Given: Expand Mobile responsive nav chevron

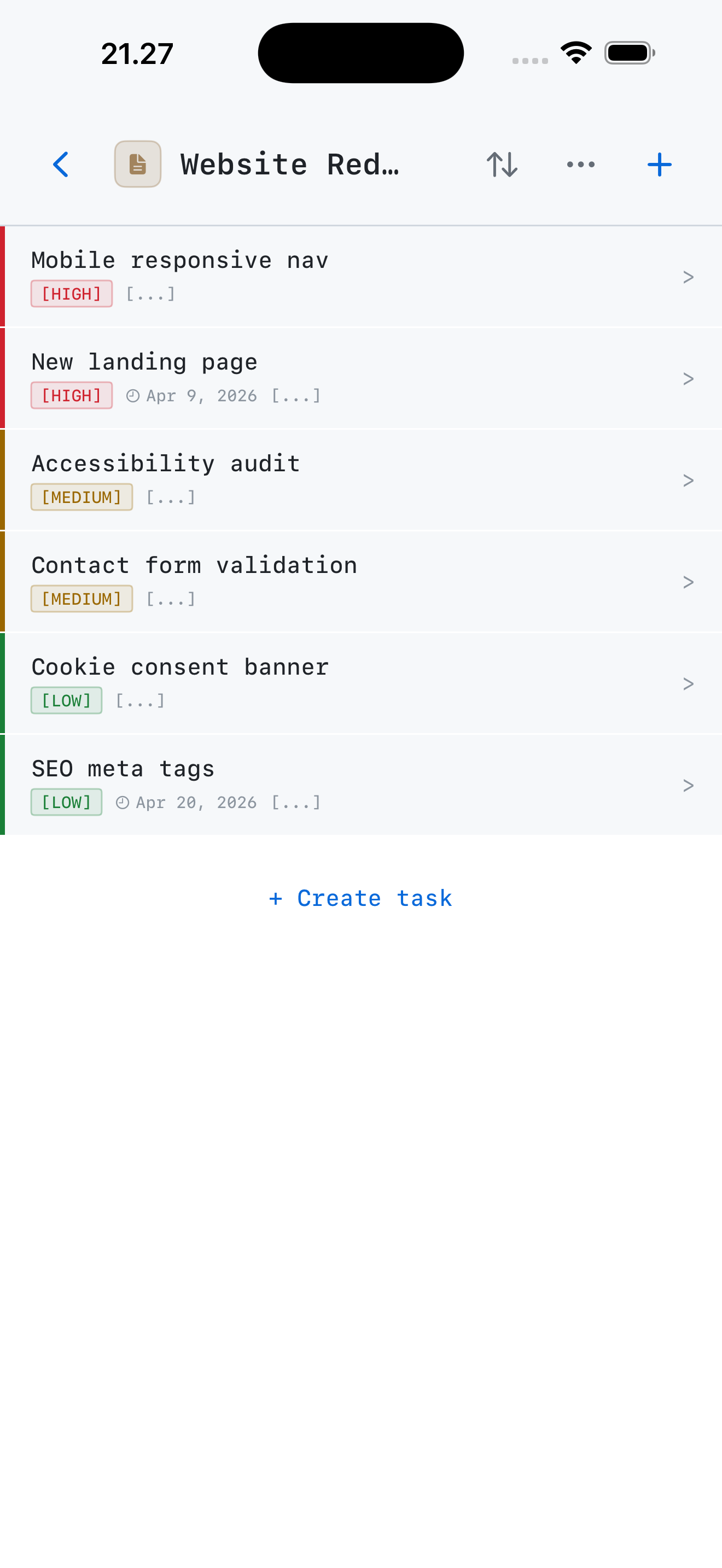Looking at the screenshot, I should (x=688, y=278).
